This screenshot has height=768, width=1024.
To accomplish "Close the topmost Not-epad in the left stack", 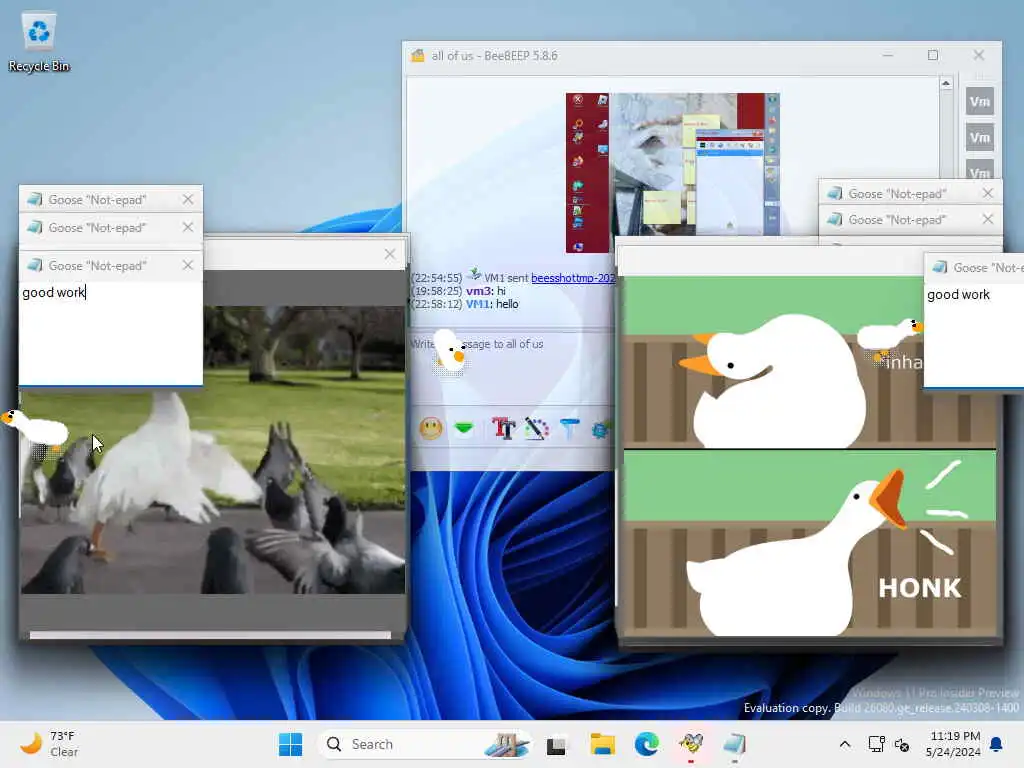I will [x=188, y=199].
